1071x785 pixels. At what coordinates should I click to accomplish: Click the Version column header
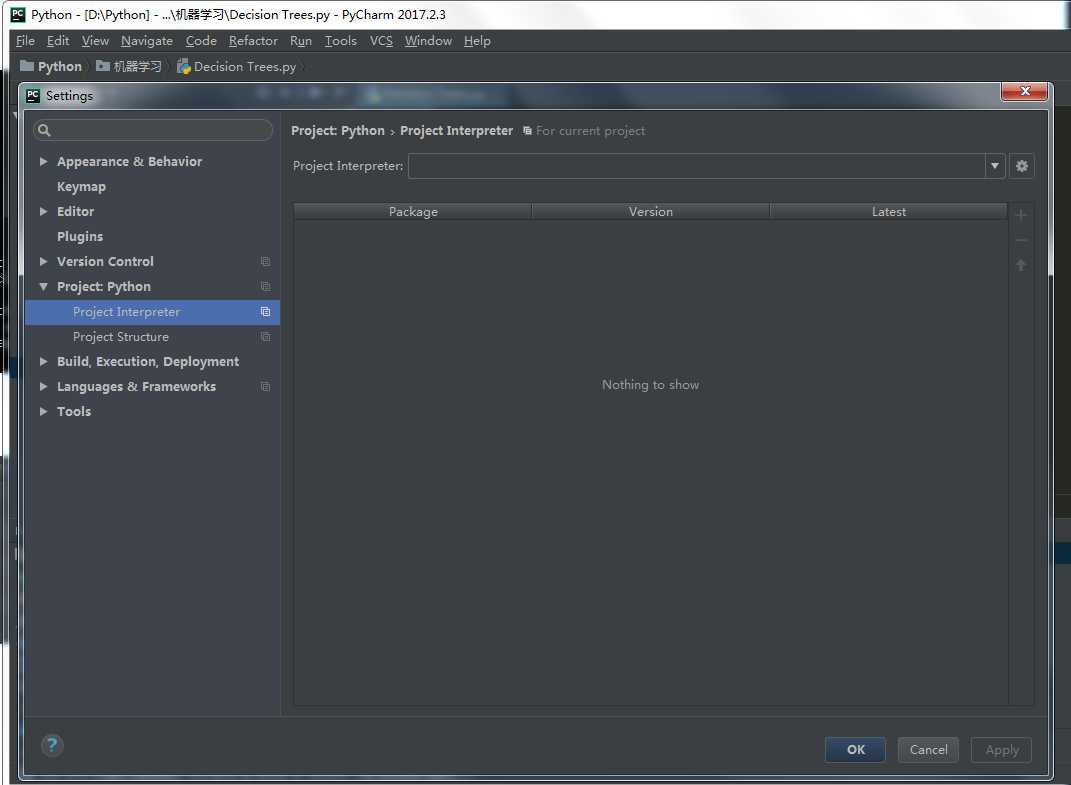pos(650,212)
